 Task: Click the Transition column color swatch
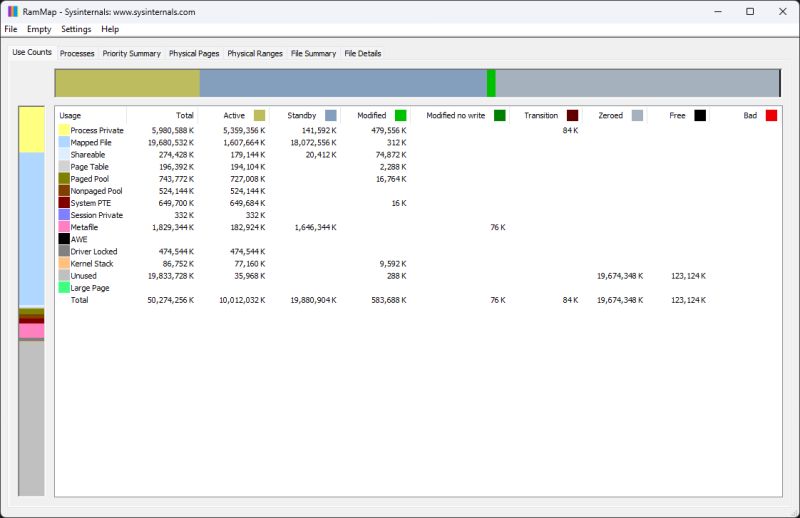coord(572,115)
